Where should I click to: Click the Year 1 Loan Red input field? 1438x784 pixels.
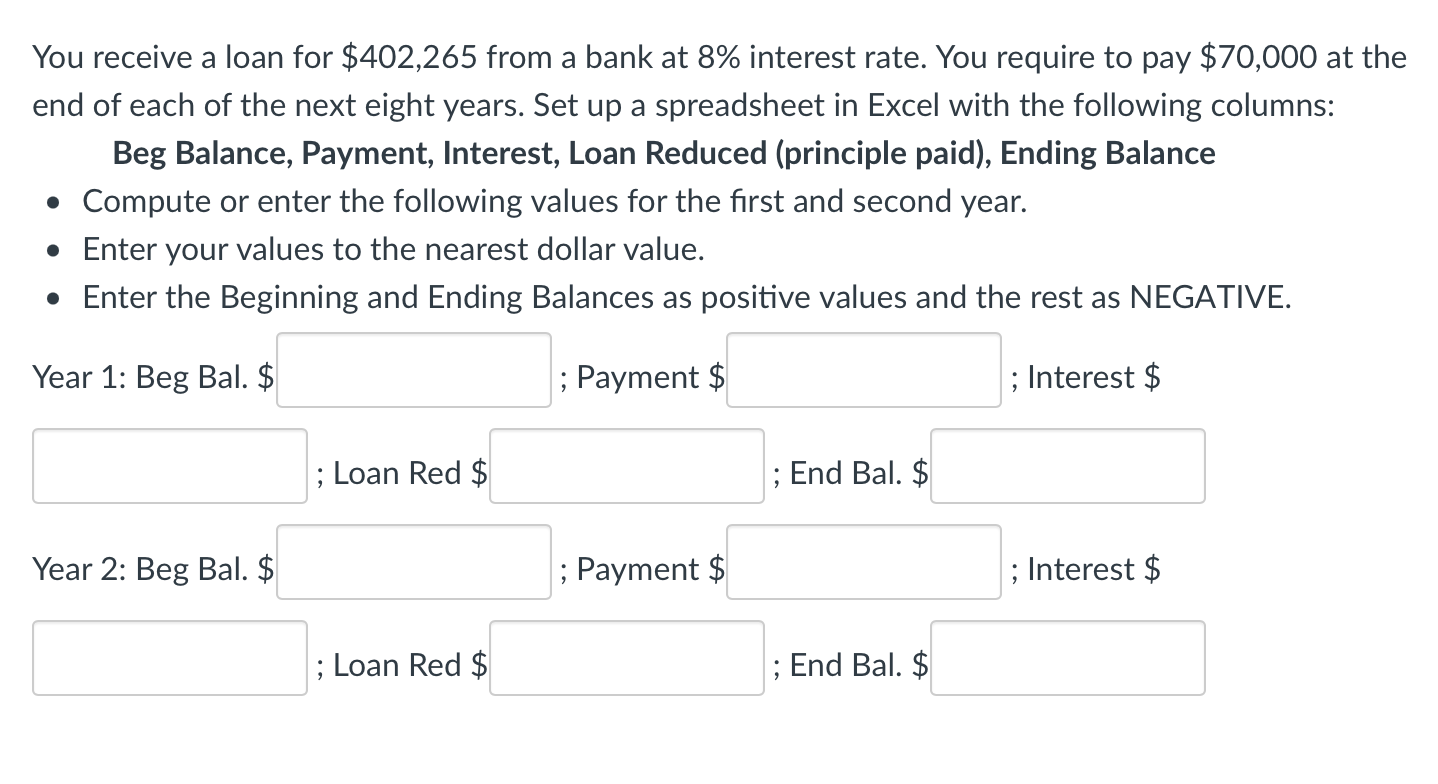[626, 466]
